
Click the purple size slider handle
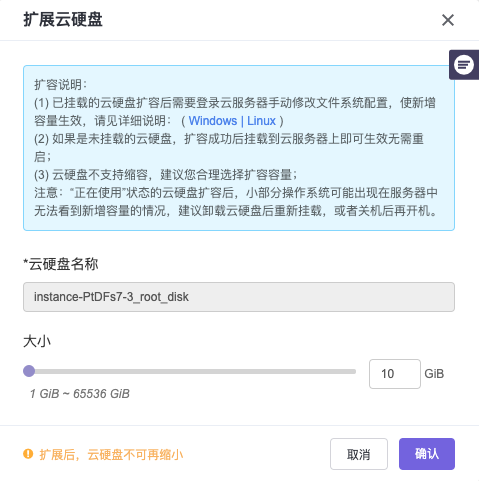point(29,371)
